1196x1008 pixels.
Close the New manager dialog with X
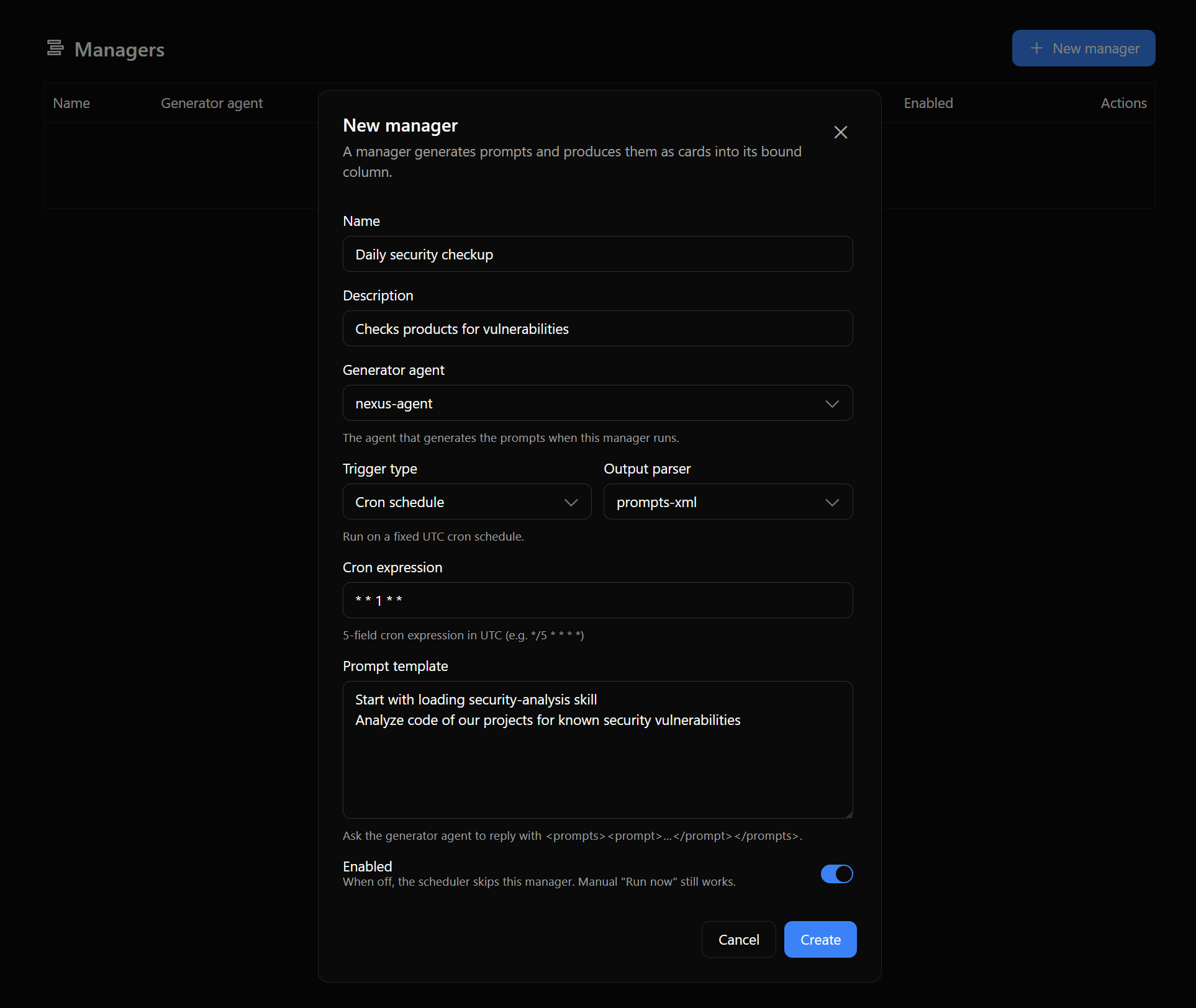click(x=840, y=132)
